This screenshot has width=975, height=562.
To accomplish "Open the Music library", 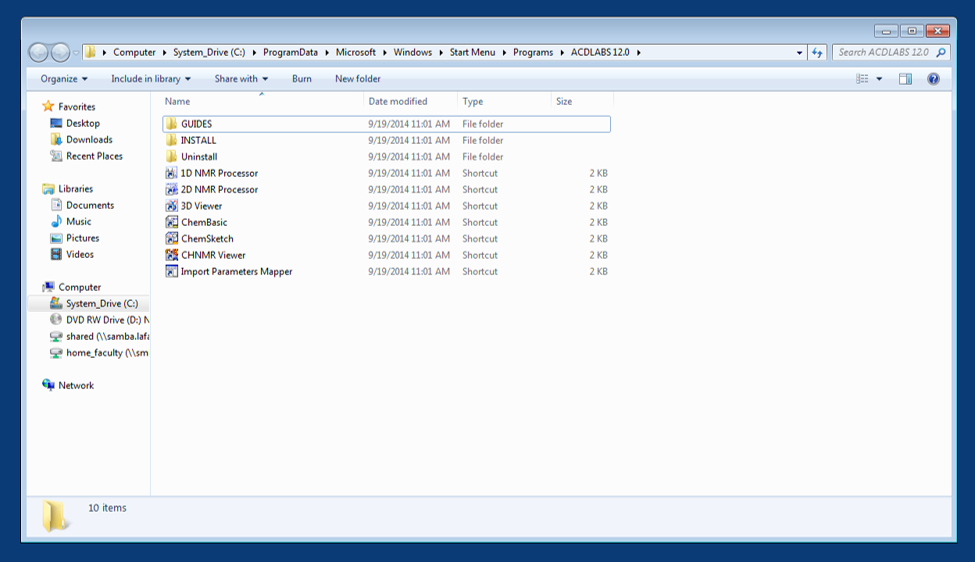I will (78, 221).
